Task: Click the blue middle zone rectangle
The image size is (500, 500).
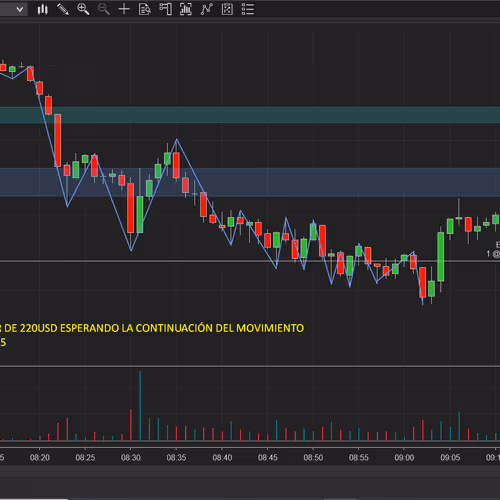Action: 250,182
